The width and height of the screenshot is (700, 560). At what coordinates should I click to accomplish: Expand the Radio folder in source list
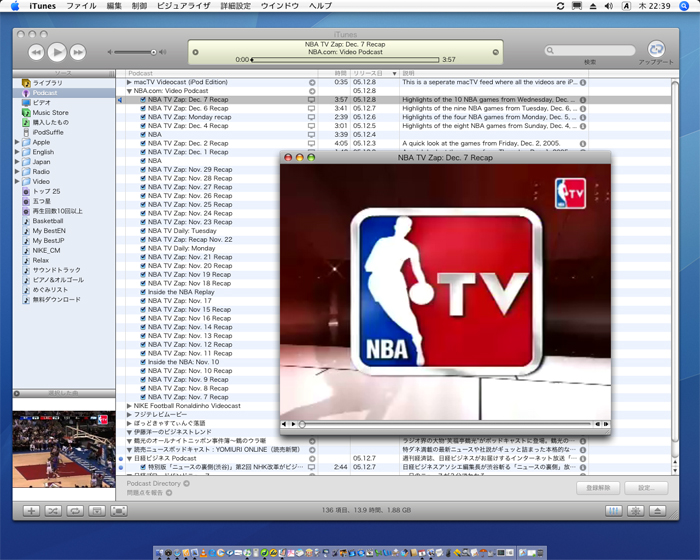[17, 171]
